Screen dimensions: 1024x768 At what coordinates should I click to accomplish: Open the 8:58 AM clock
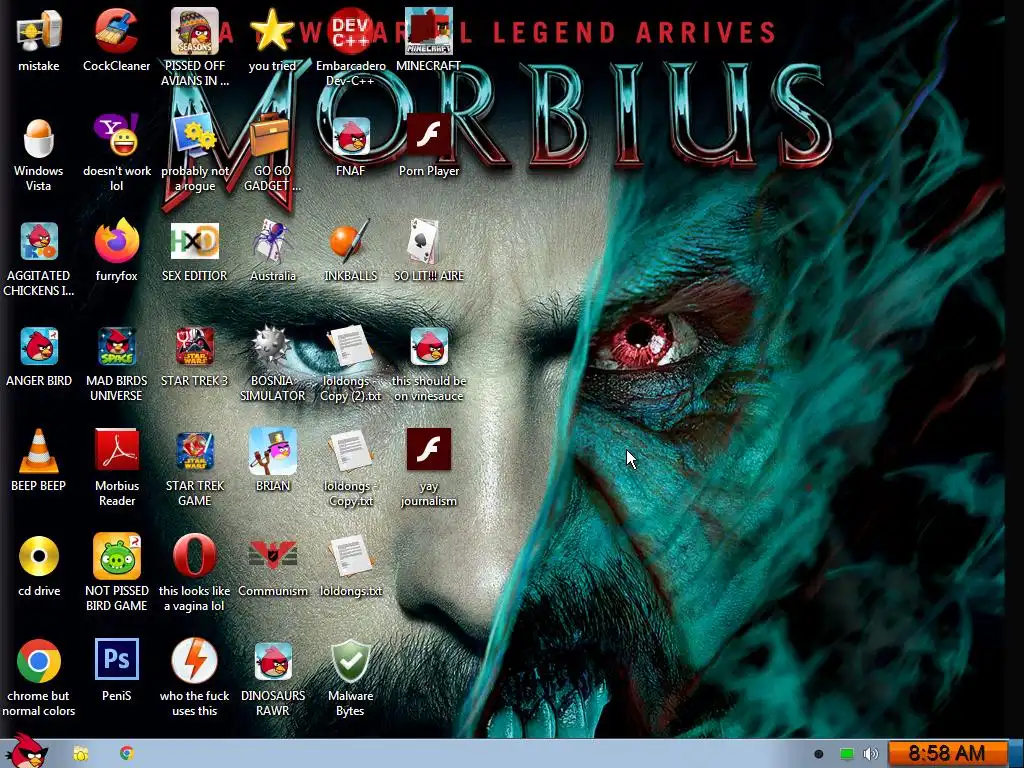[947, 754]
